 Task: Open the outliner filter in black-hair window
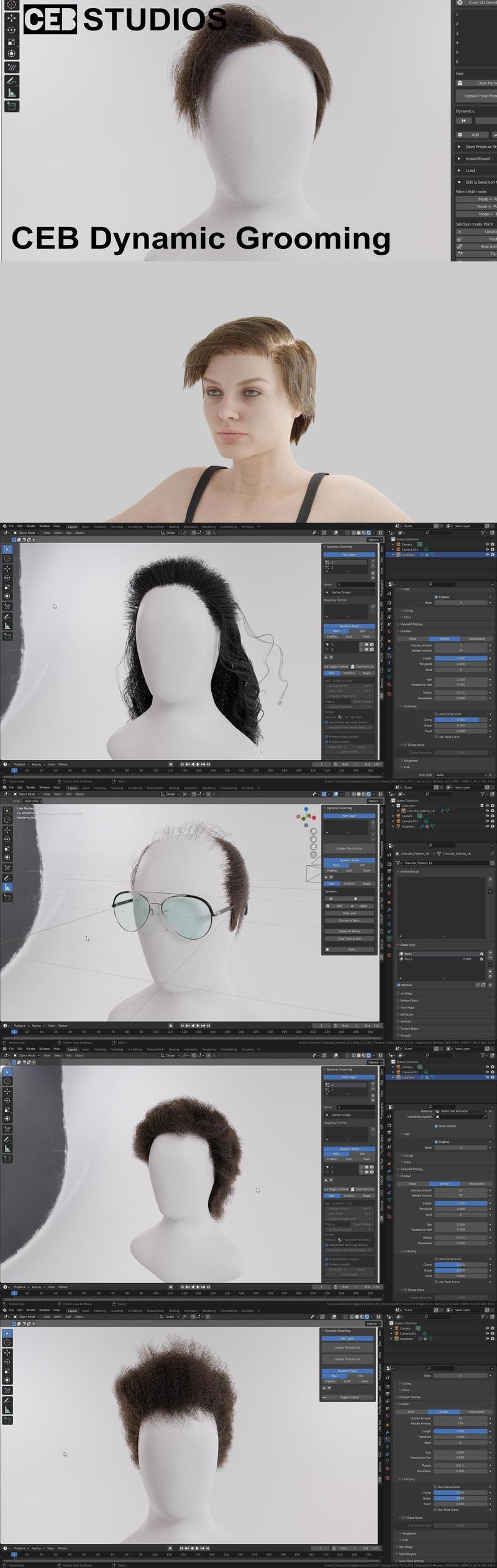484,533
